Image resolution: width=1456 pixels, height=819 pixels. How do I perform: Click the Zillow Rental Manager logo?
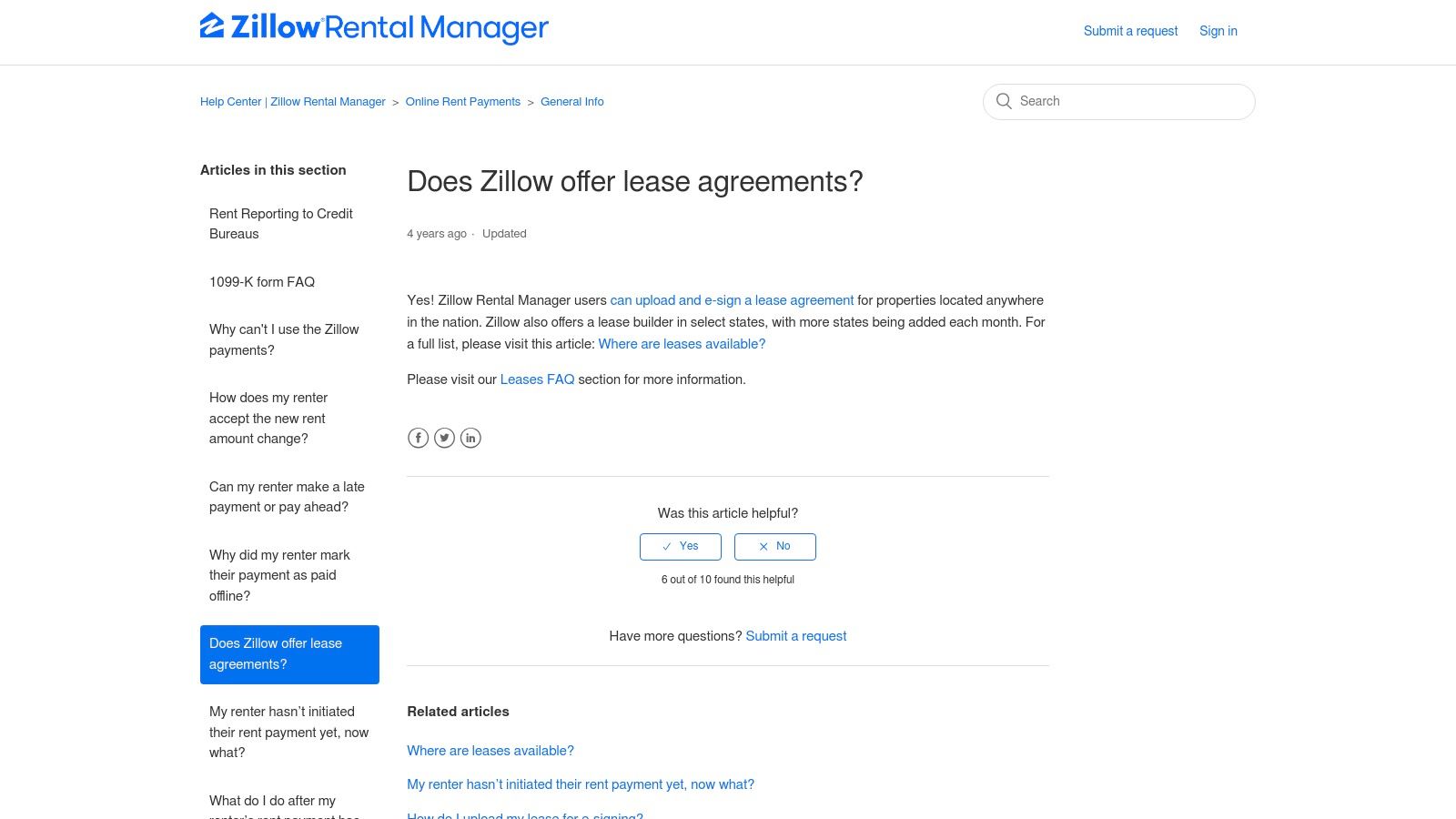coord(373,28)
